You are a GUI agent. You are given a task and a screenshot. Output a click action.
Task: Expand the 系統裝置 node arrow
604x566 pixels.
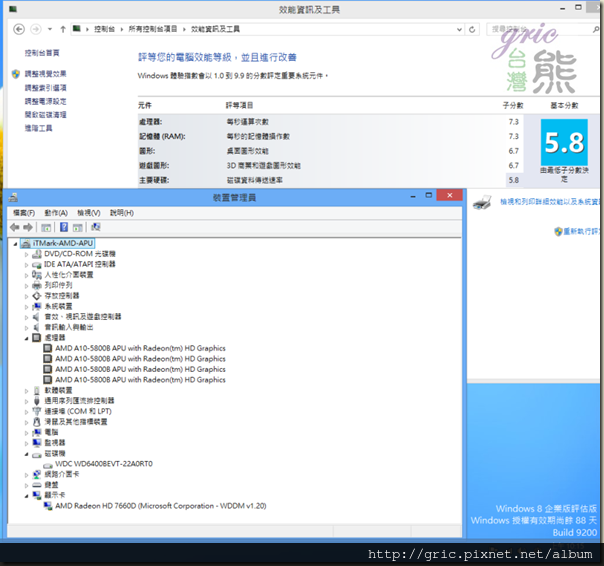coord(26,307)
